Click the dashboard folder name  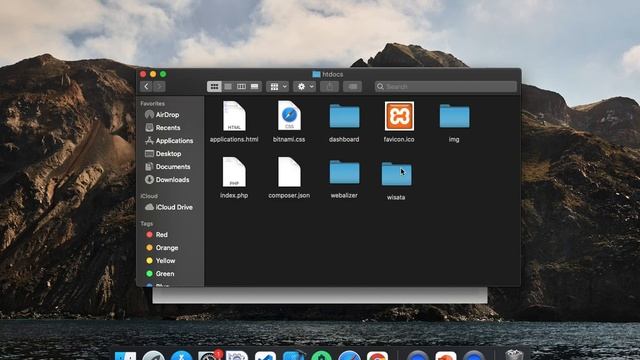tap(344, 140)
